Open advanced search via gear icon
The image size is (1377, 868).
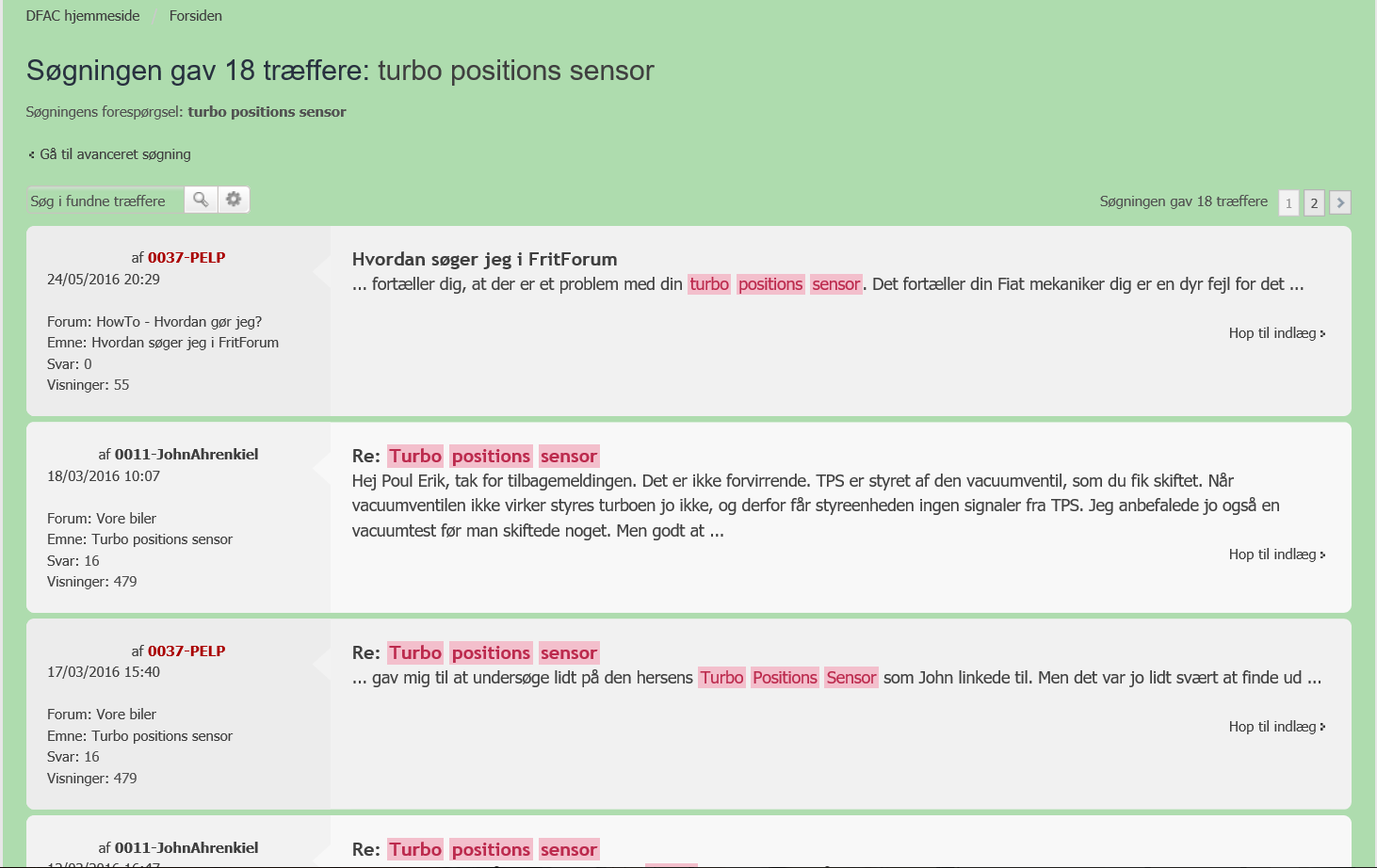pyautogui.click(x=234, y=200)
